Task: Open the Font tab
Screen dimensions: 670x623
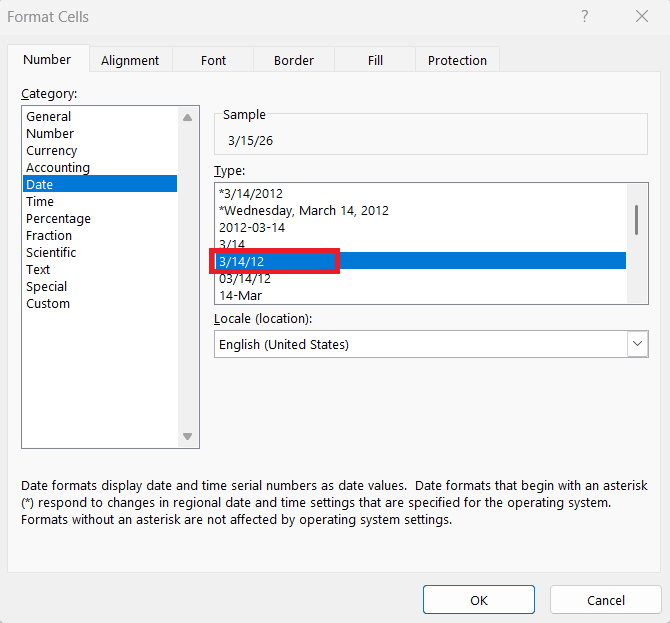Action: (213, 60)
